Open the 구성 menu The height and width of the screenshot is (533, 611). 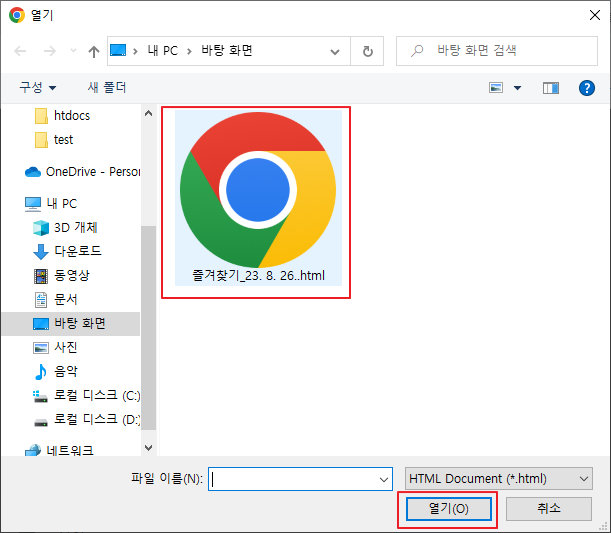tap(37, 87)
